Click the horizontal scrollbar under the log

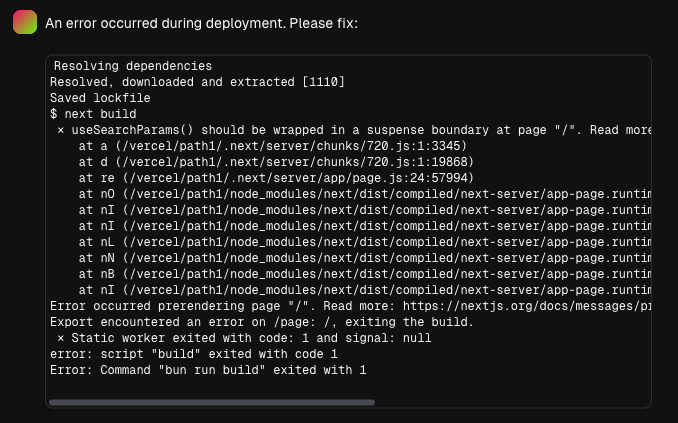(x=212, y=403)
